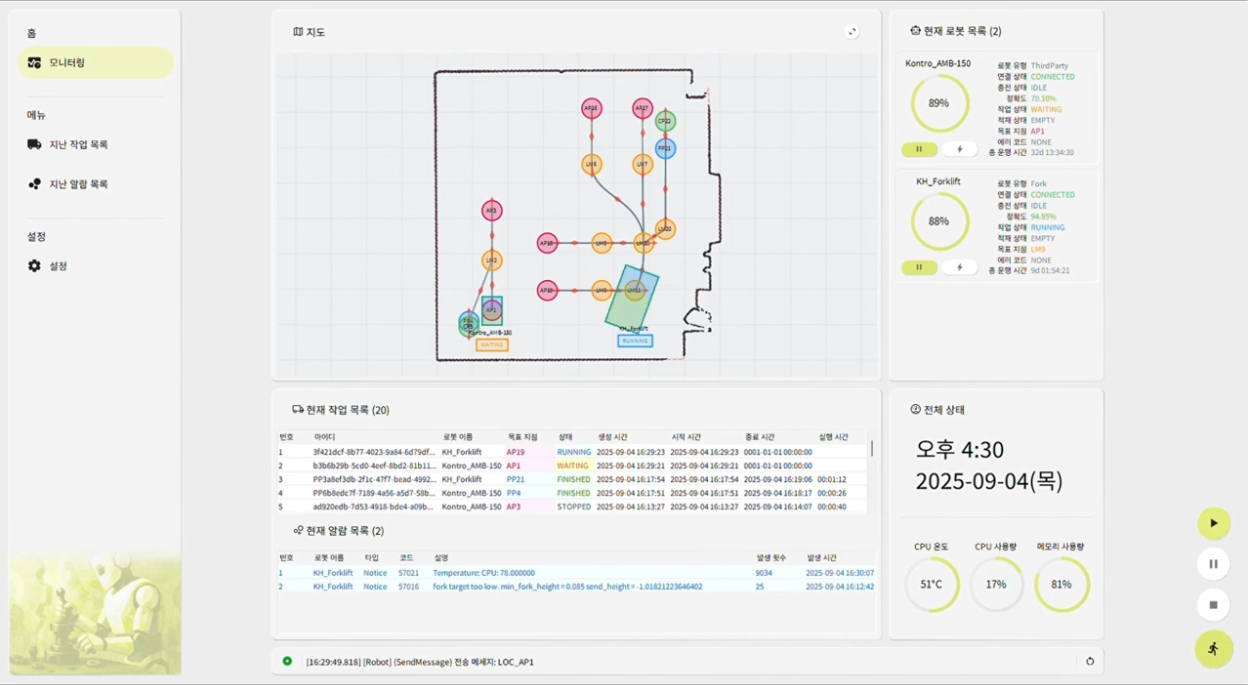
Task: Click the KH_Forklift 88% battery gauge
Action: (939, 221)
